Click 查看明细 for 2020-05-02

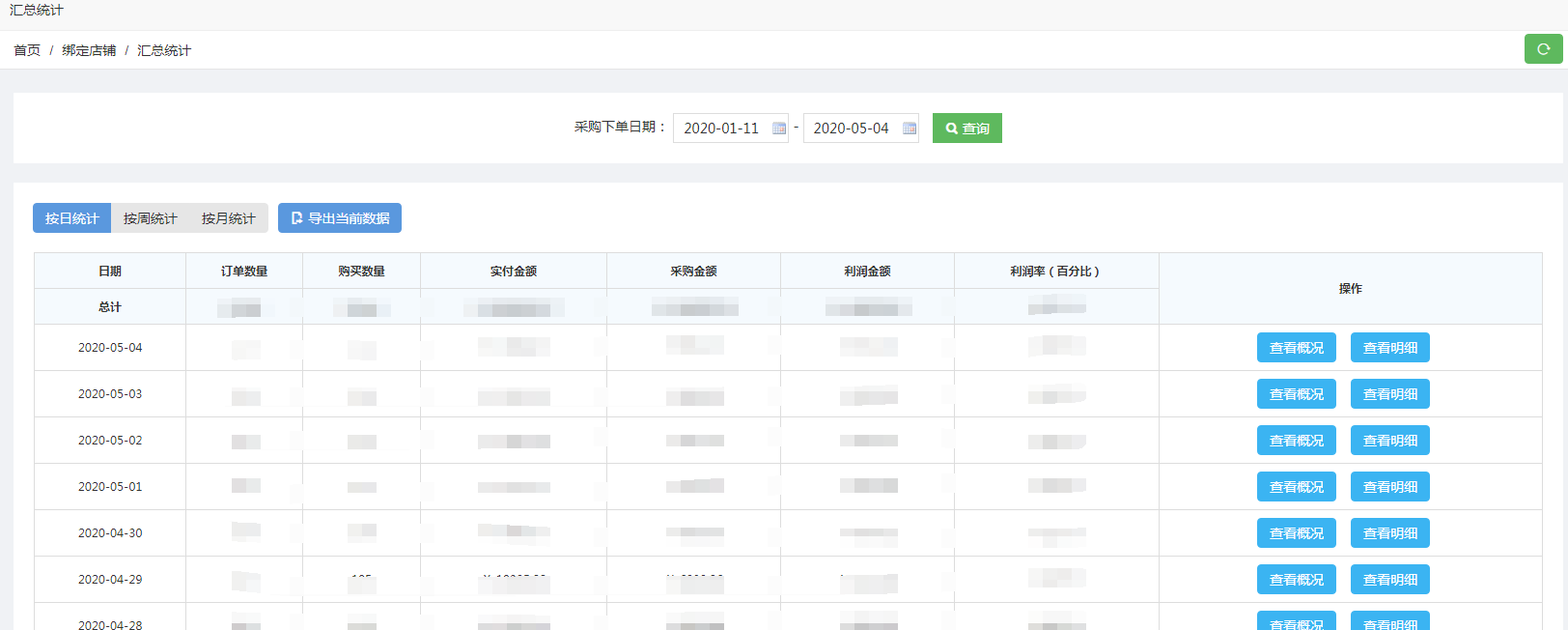click(1389, 441)
